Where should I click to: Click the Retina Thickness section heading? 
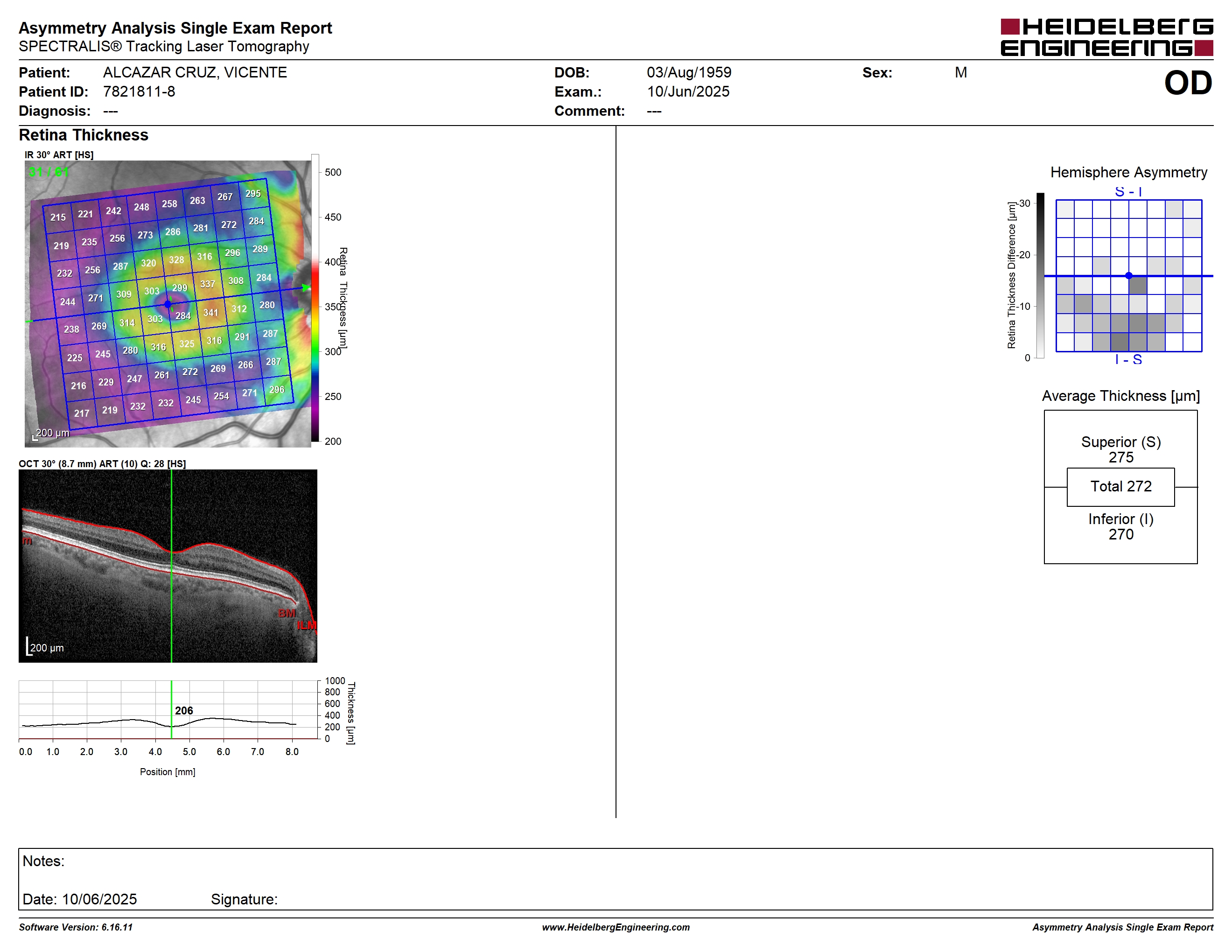[84, 135]
